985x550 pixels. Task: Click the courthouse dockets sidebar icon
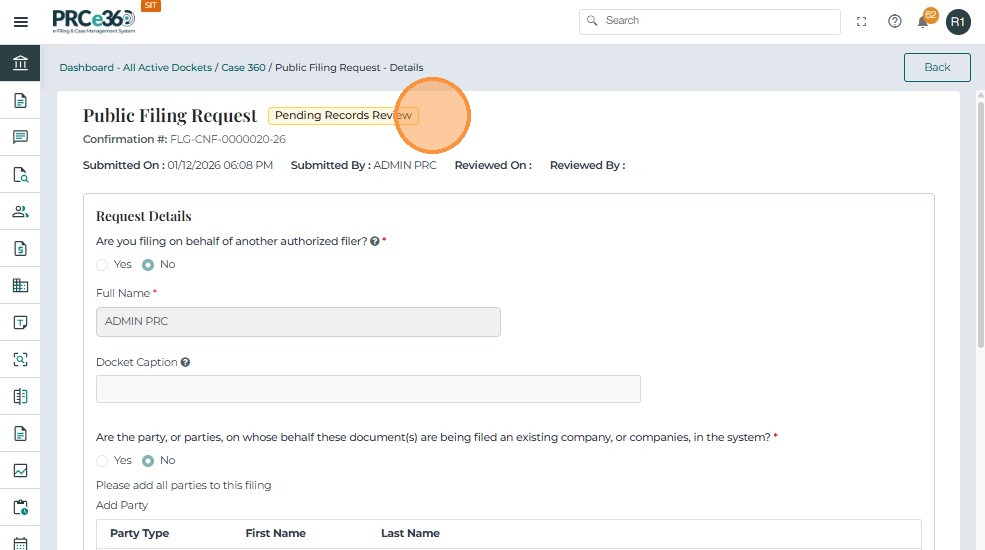20,63
